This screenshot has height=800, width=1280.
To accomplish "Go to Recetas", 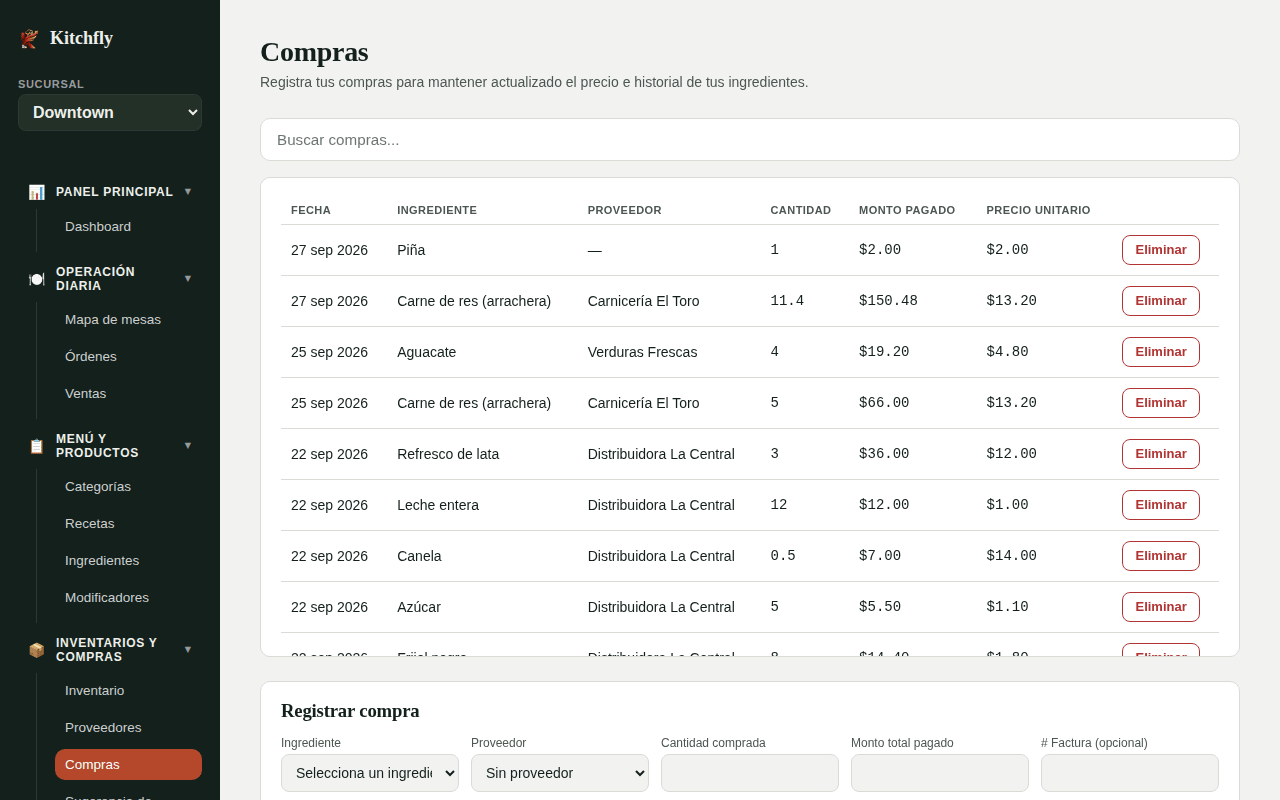I will (x=128, y=524).
